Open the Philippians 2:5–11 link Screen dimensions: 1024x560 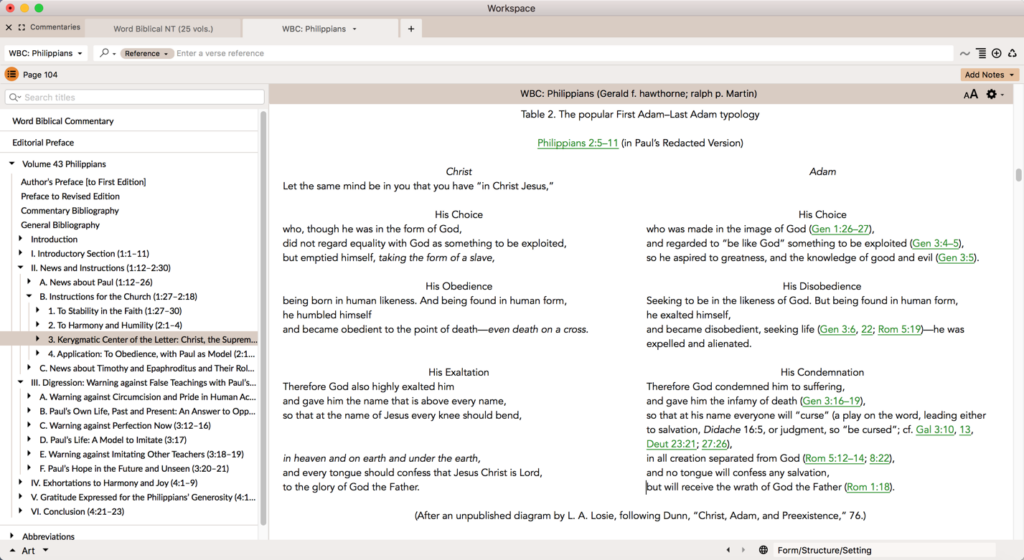(x=577, y=143)
